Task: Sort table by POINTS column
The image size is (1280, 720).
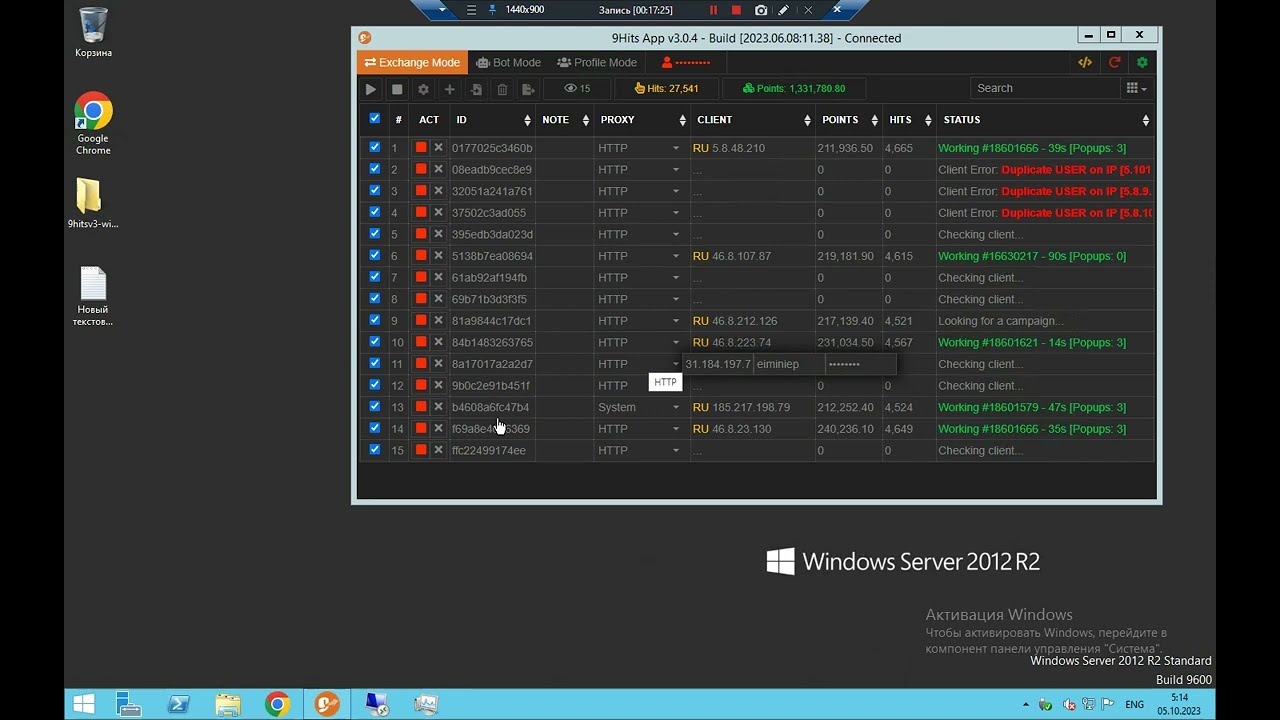Action: pyautogui.click(x=848, y=120)
